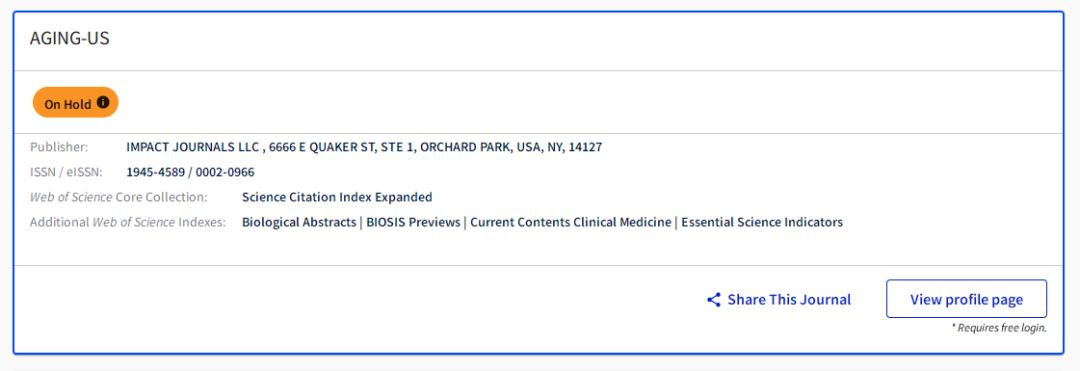
Task: Click the On Hold label text
Action: (x=68, y=105)
